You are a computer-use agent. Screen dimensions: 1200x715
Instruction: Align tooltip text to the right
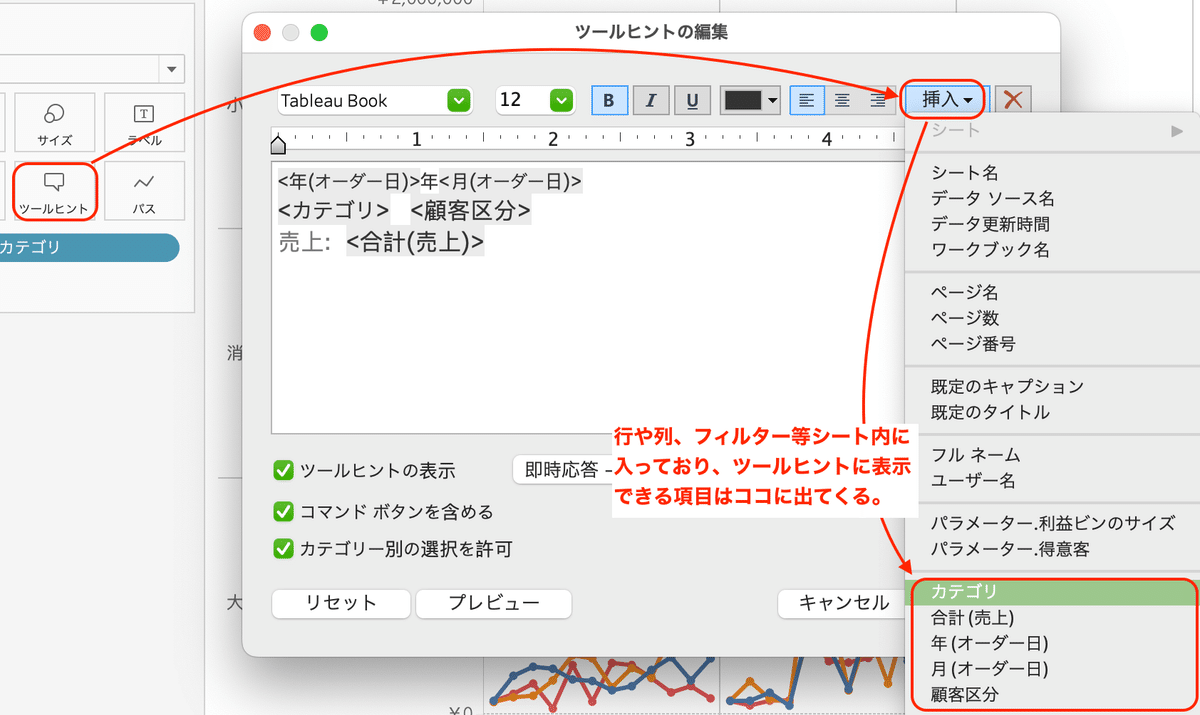click(x=877, y=100)
